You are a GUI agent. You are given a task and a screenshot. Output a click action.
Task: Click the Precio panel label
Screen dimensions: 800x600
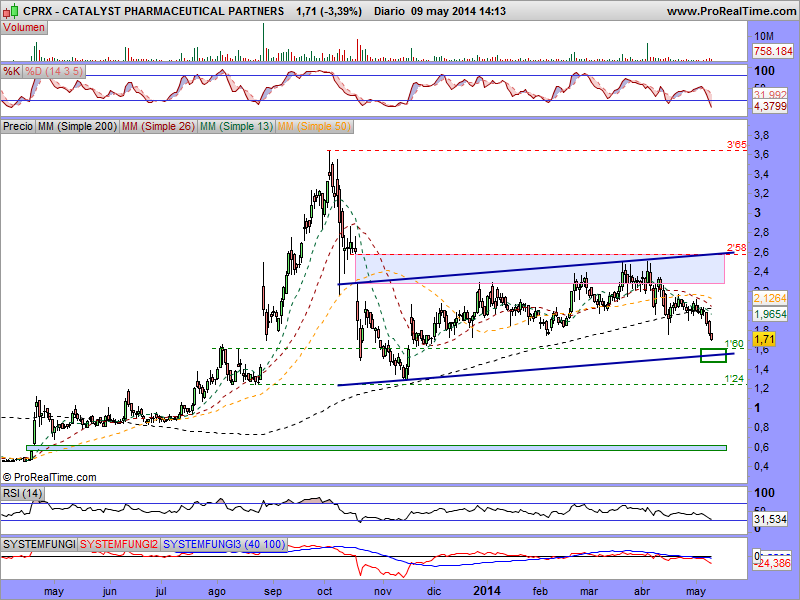click(18, 126)
